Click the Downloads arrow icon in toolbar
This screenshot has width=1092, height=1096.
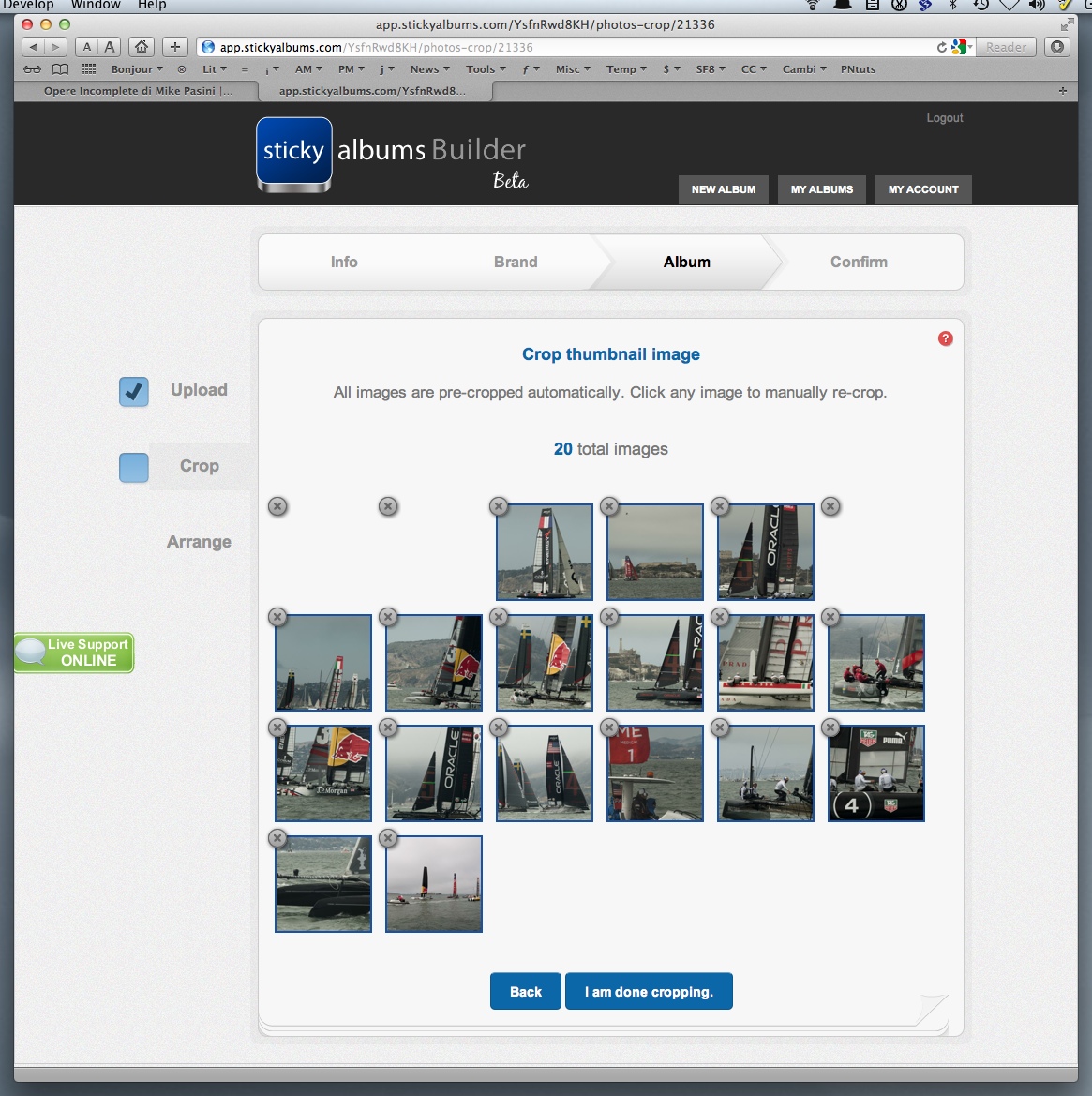(1057, 47)
